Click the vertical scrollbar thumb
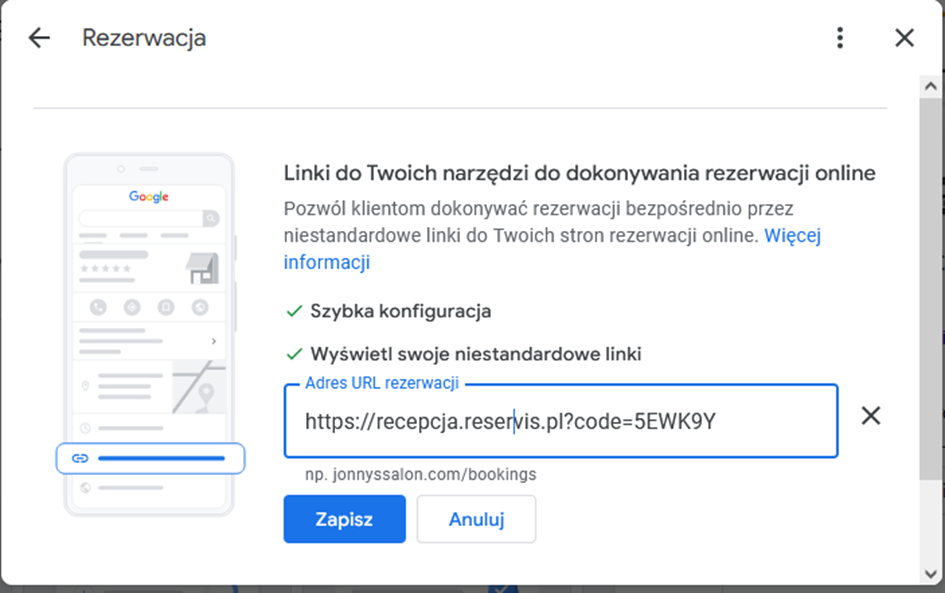Image resolution: width=945 pixels, height=593 pixels. coord(931,280)
